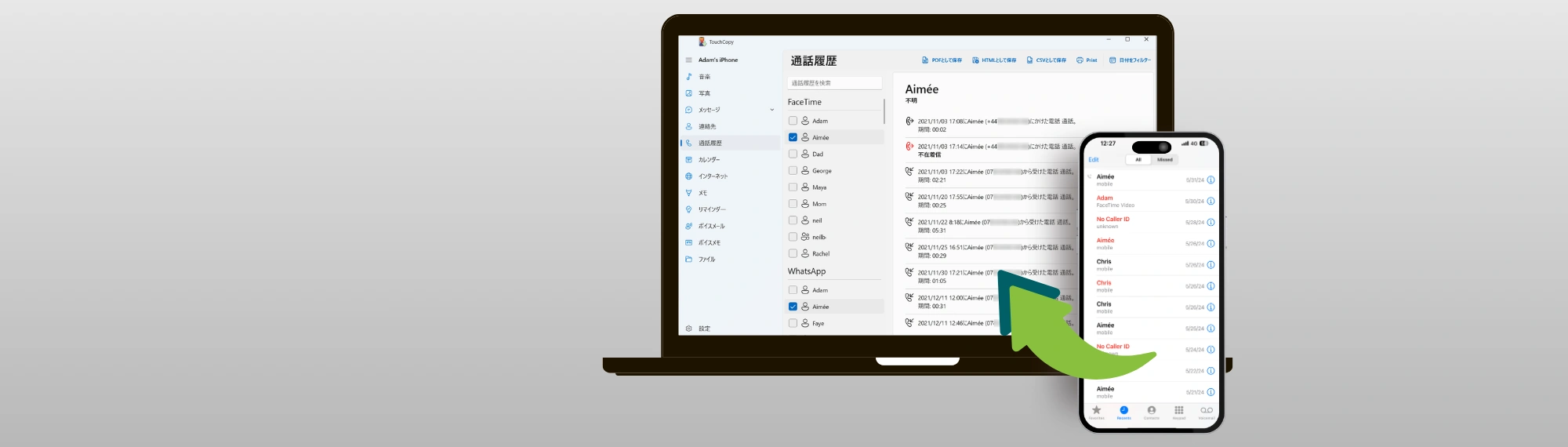Image resolution: width=1568 pixels, height=447 pixels.
Task: Click the TouchCopy app logo in title bar
Action: click(702, 42)
